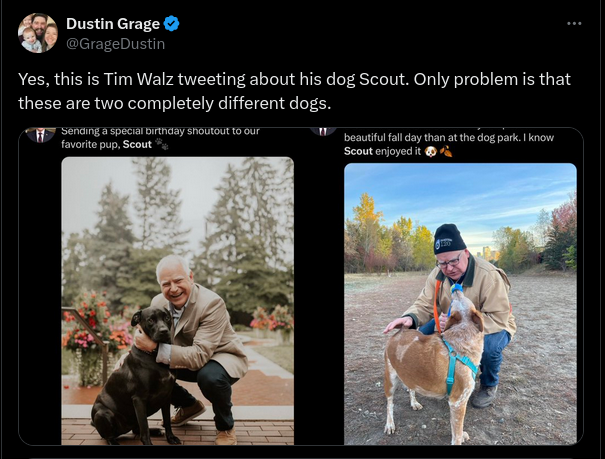Click the 'Sending a special birthday shoutout' text
Viewport: 605px width, 459px height.
coord(160,131)
